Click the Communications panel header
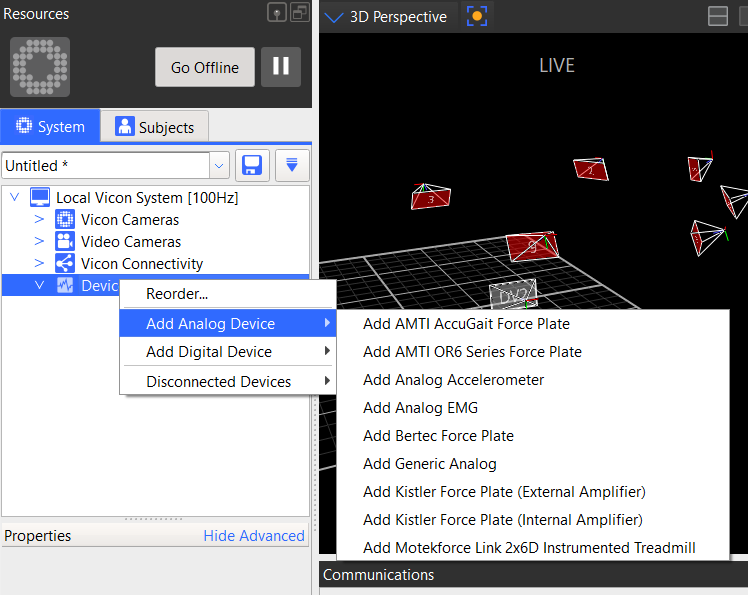Viewport: 748px width, 595px height. pos(533,574)
